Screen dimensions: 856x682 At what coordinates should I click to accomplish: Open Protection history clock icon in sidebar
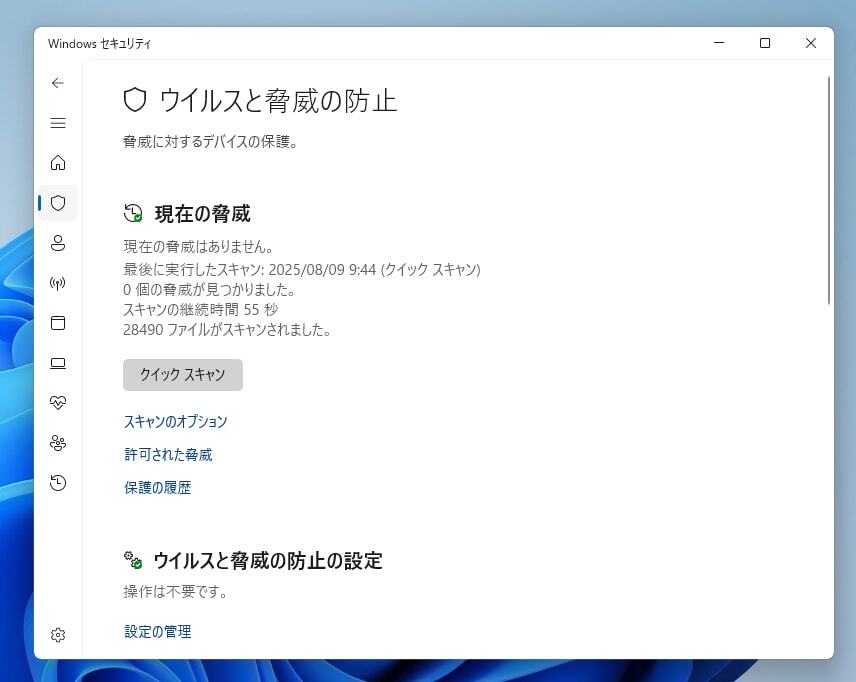[58, 483]
